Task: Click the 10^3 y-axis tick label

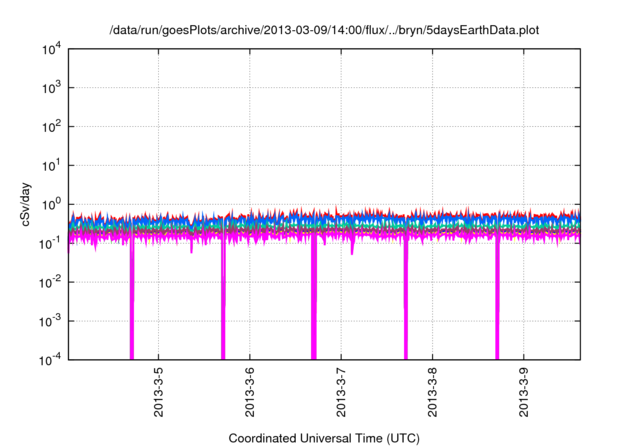Action: click(x=51, y=88)
